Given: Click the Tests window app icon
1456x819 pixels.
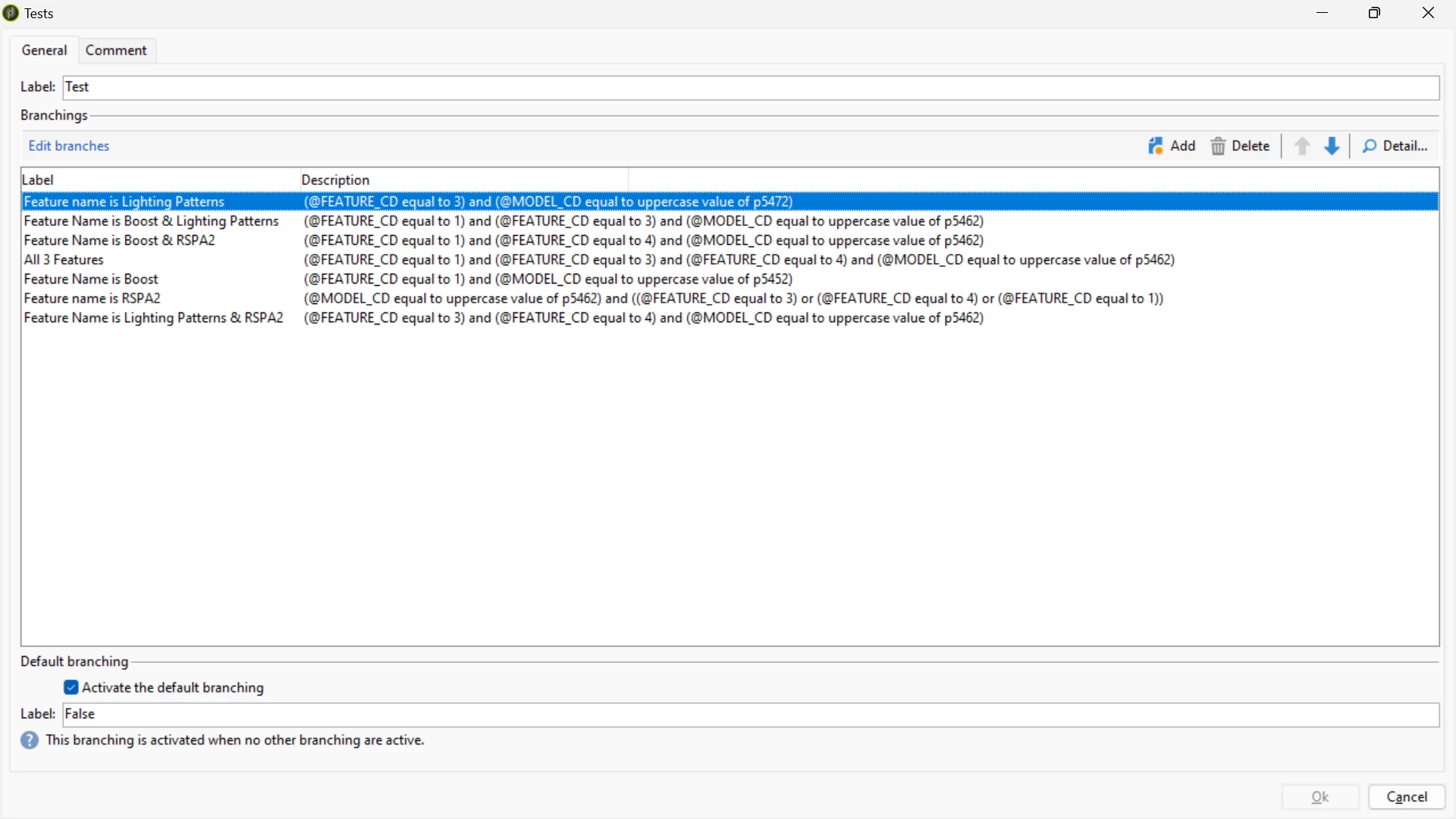Looking at the screenshot, I should pos(11,13).
